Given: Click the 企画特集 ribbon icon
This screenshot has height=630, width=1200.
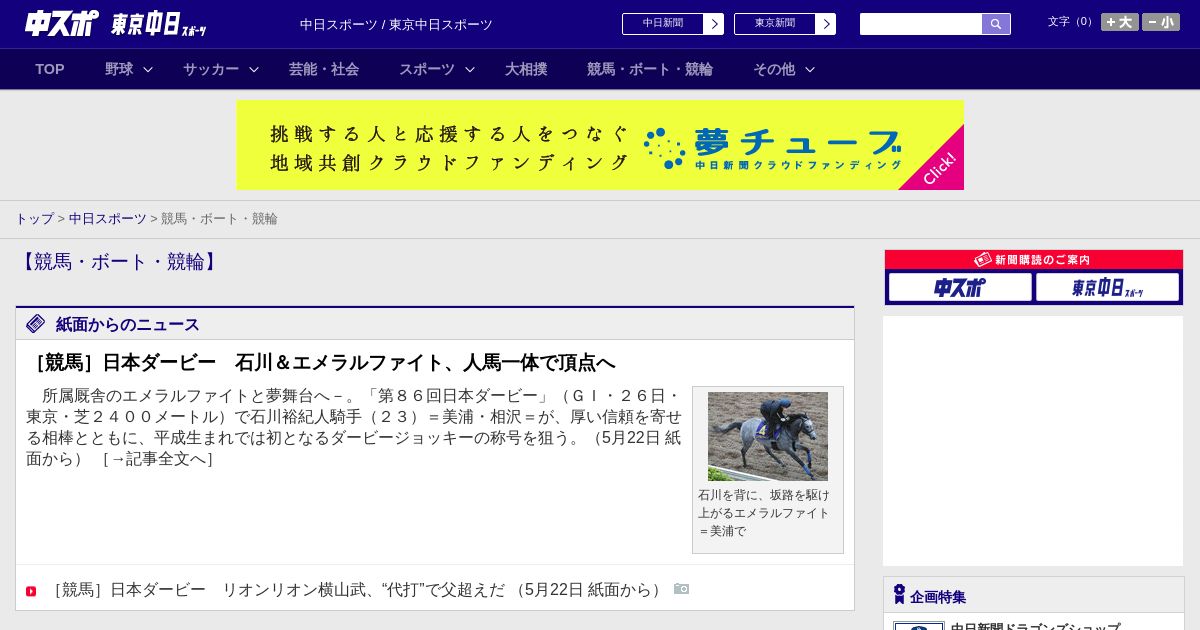Looking at the screenshot, I should coord(899,595).
